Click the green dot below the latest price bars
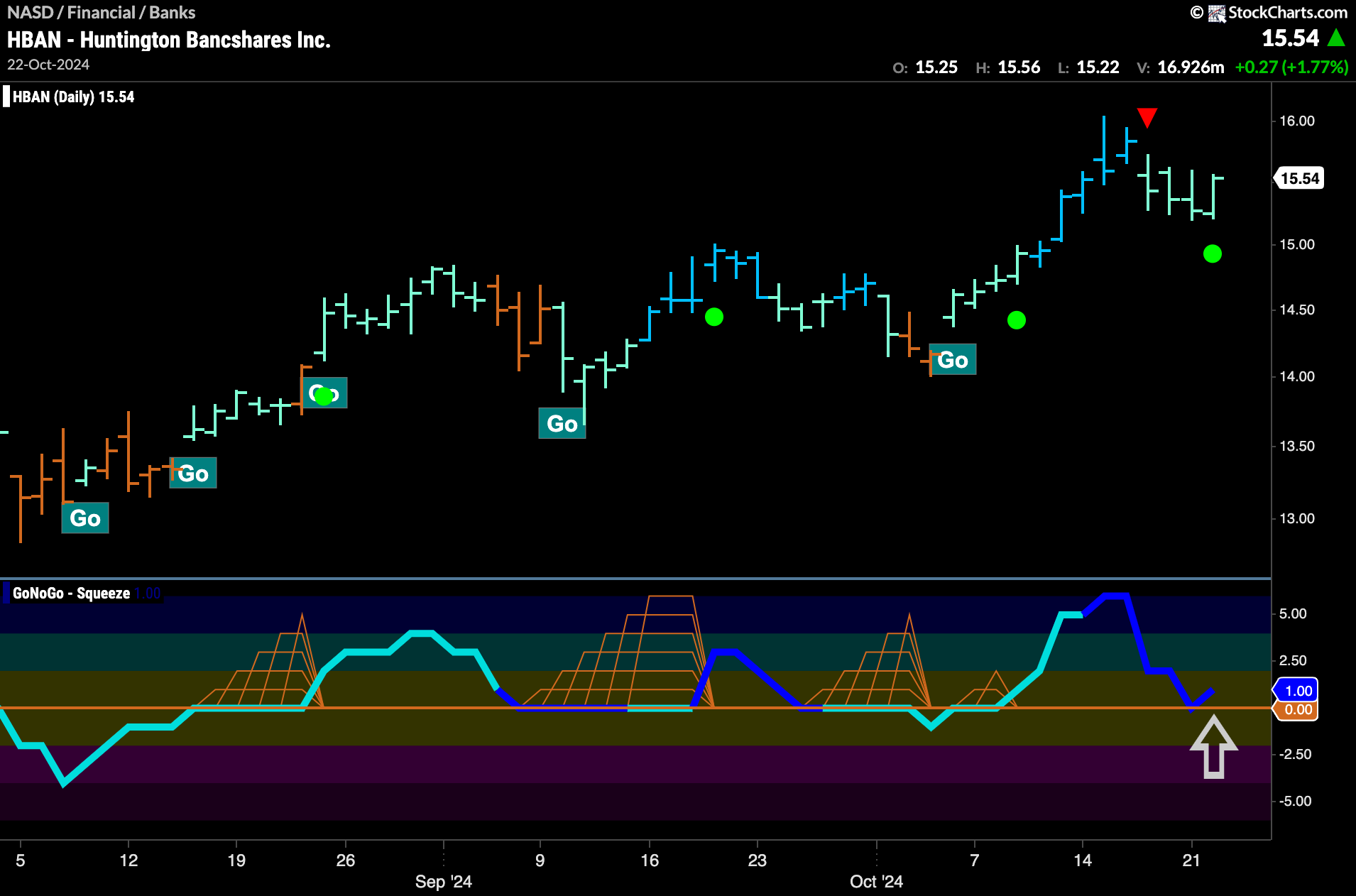Viewport: 1356px width, 896px height. (1213, 253)
